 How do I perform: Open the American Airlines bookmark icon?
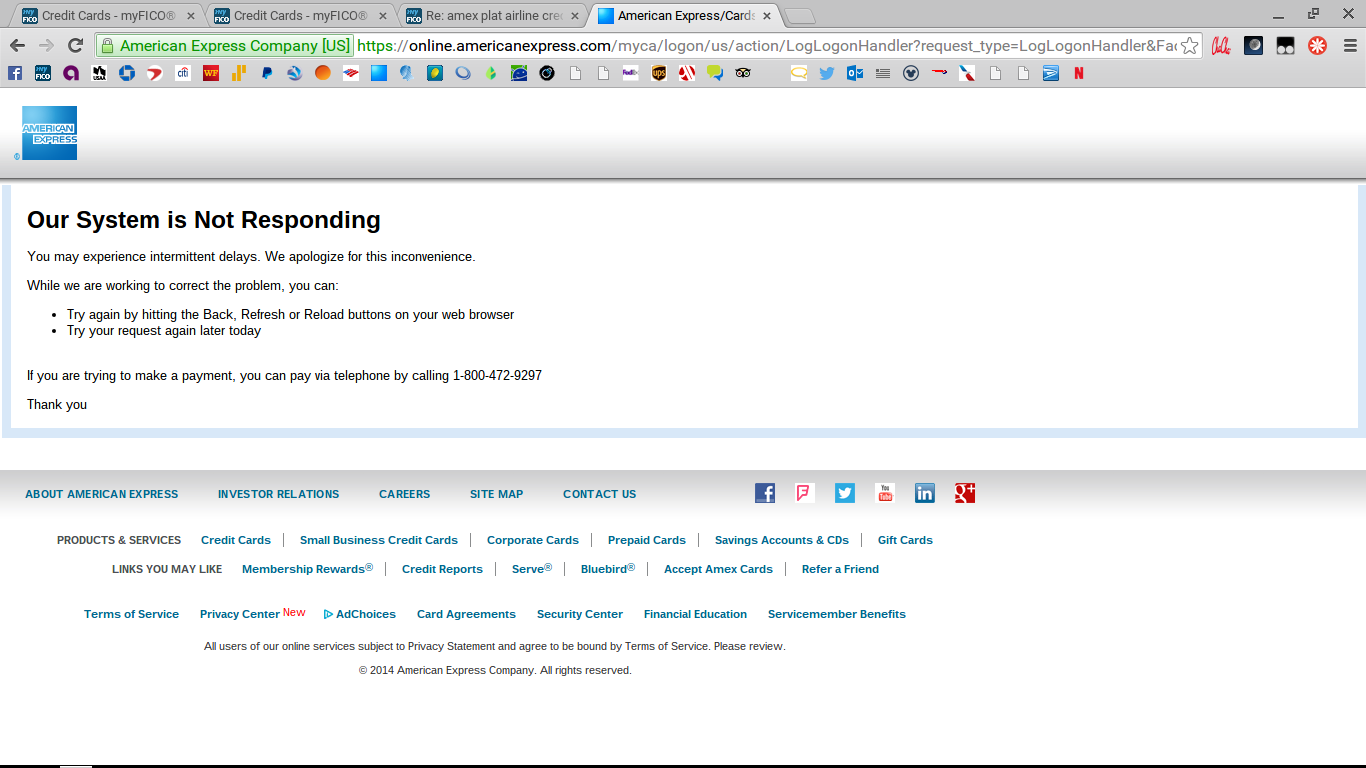point(967,73)
